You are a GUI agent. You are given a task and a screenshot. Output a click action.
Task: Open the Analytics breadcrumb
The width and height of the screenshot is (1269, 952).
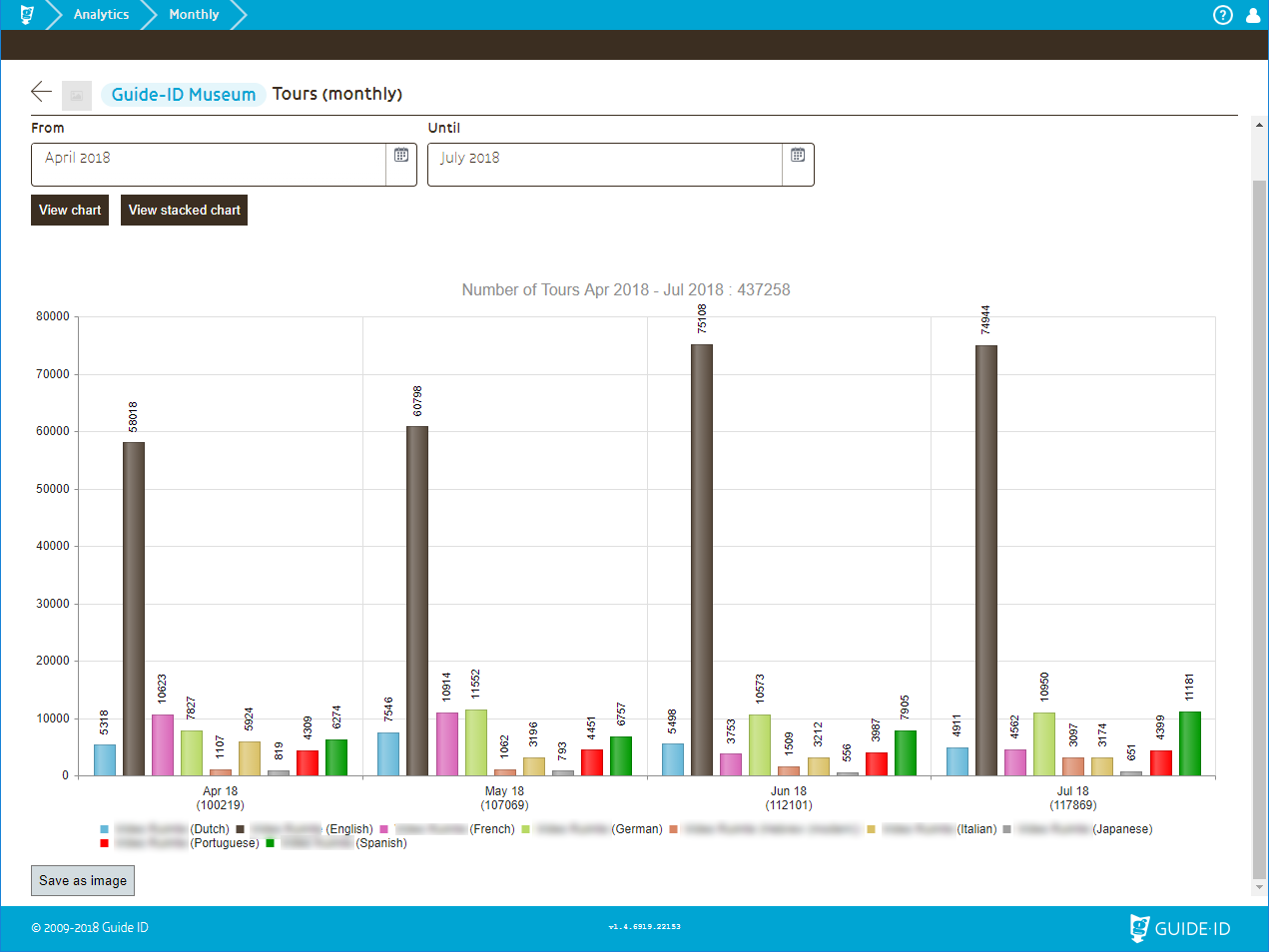click(x=101, y=15)
